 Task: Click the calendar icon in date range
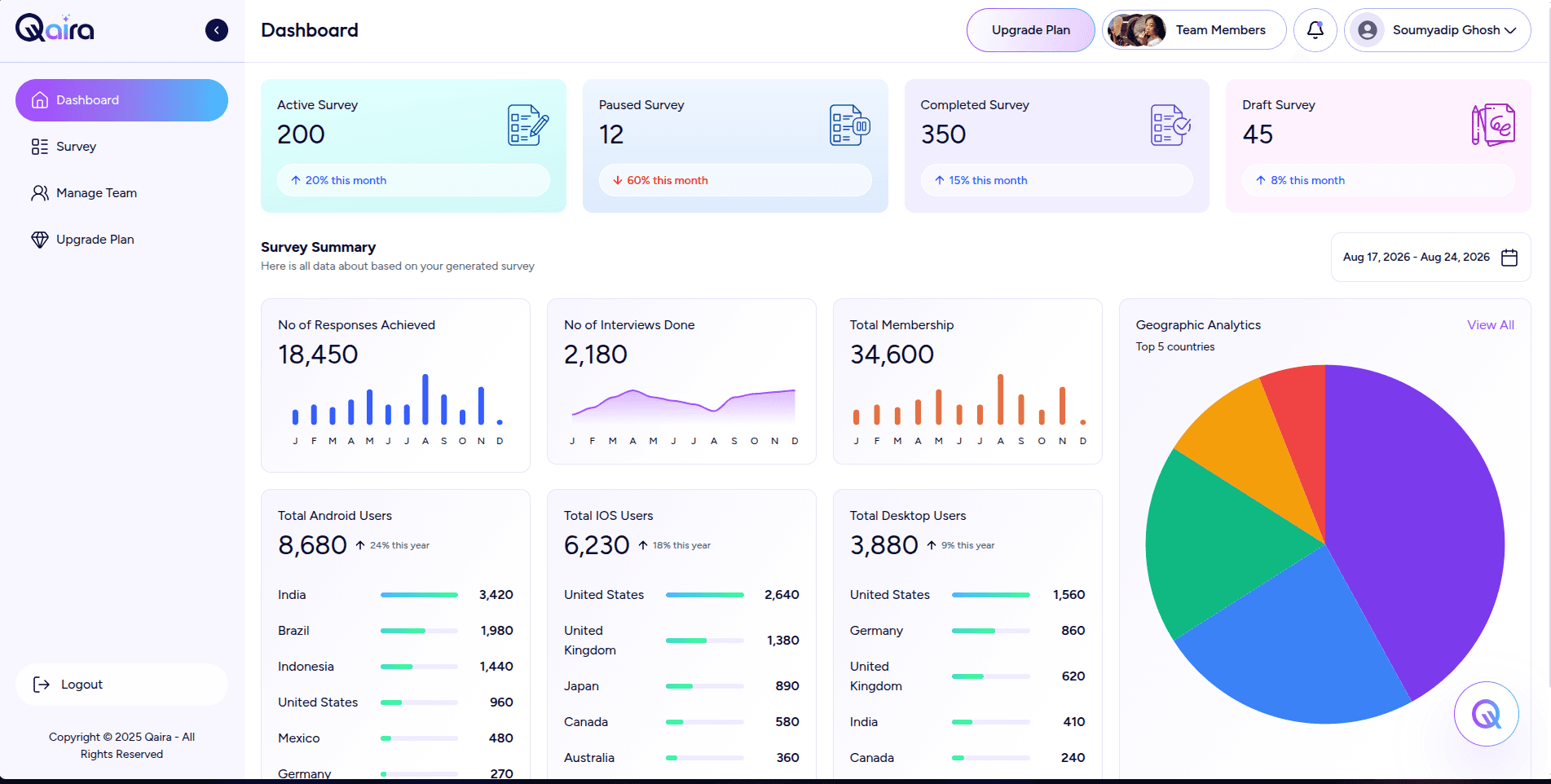click(x=1509, y=258)
